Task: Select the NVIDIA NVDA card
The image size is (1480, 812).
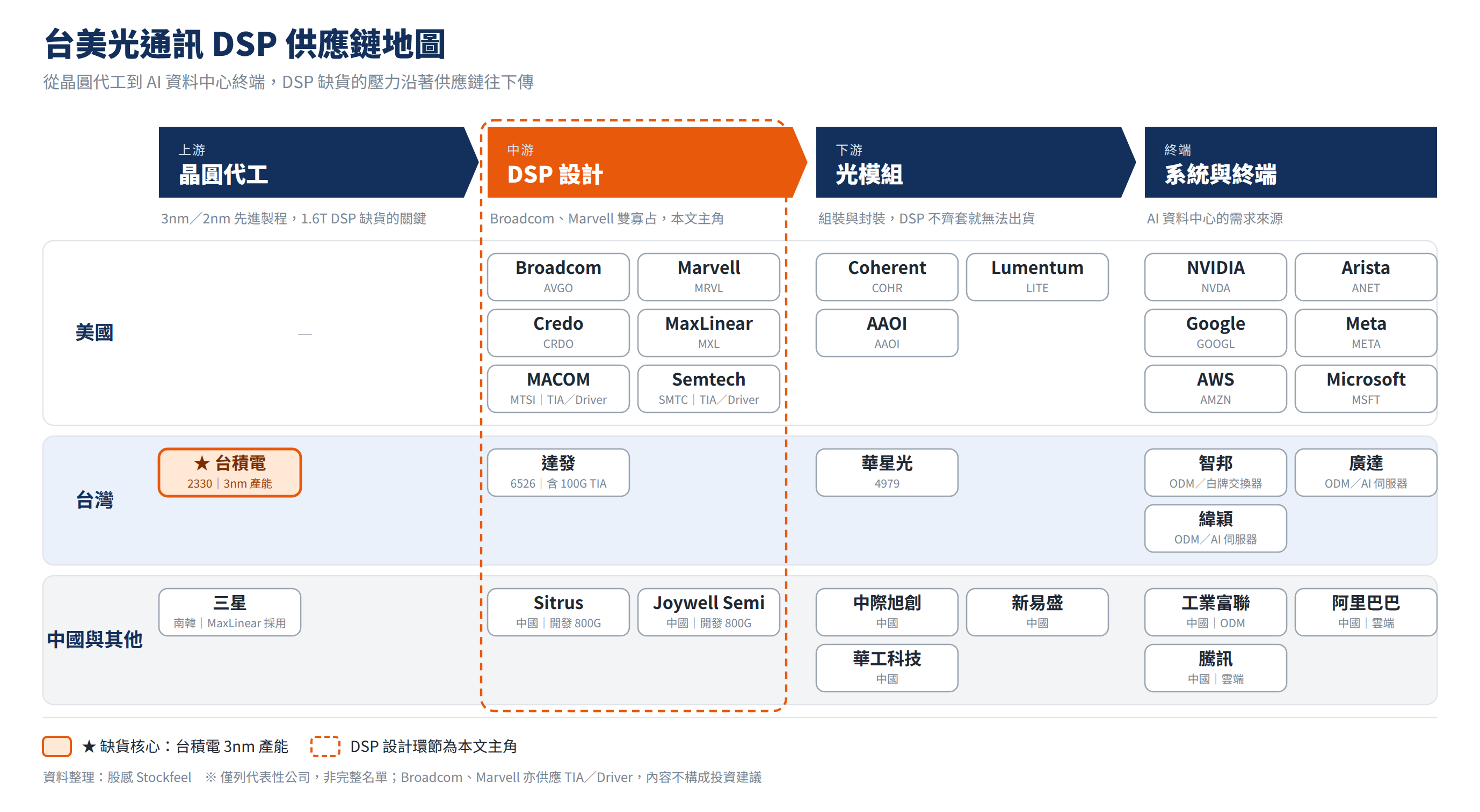Action: coord(1216,277)
